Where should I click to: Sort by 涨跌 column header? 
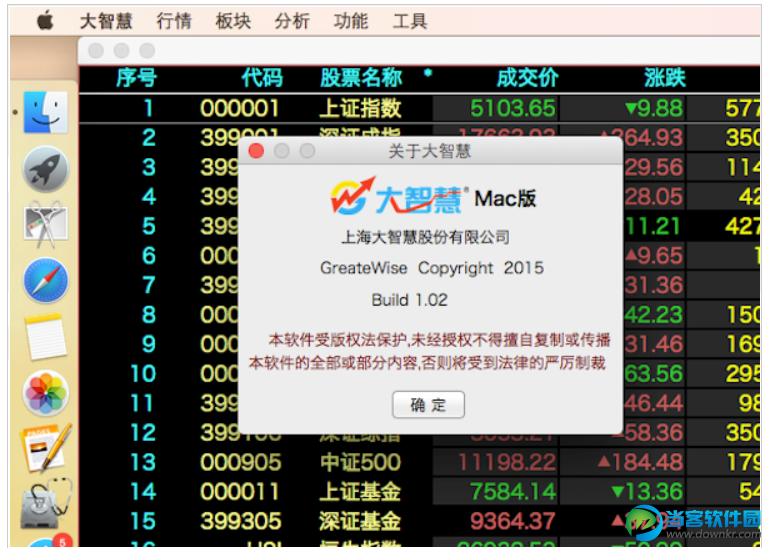point(665,78)
